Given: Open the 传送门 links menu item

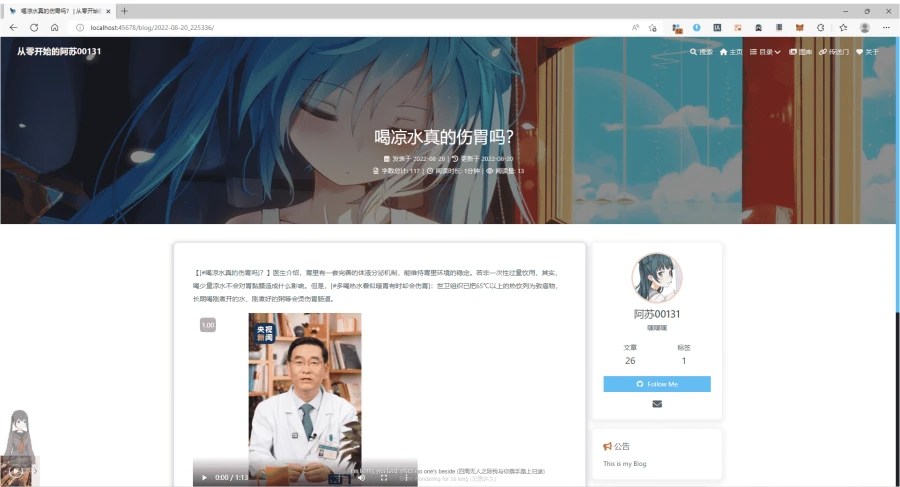Looking at the screenshot, I should point(834,52).
